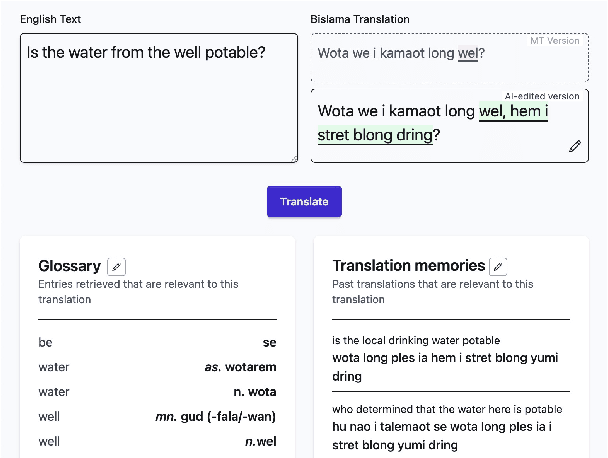This screenshot has height=458, width=608.
Task: Select glossary entry "water n. wota"
Action: [157, 392]
